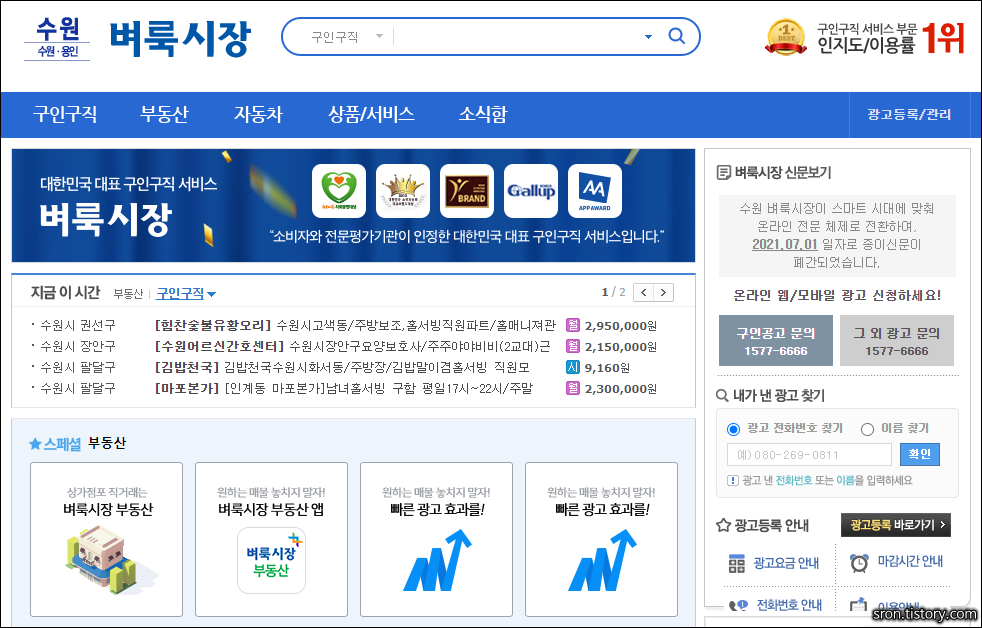
Task: Open the 상품/서비스 menu
Action: (x=371, y=114)
